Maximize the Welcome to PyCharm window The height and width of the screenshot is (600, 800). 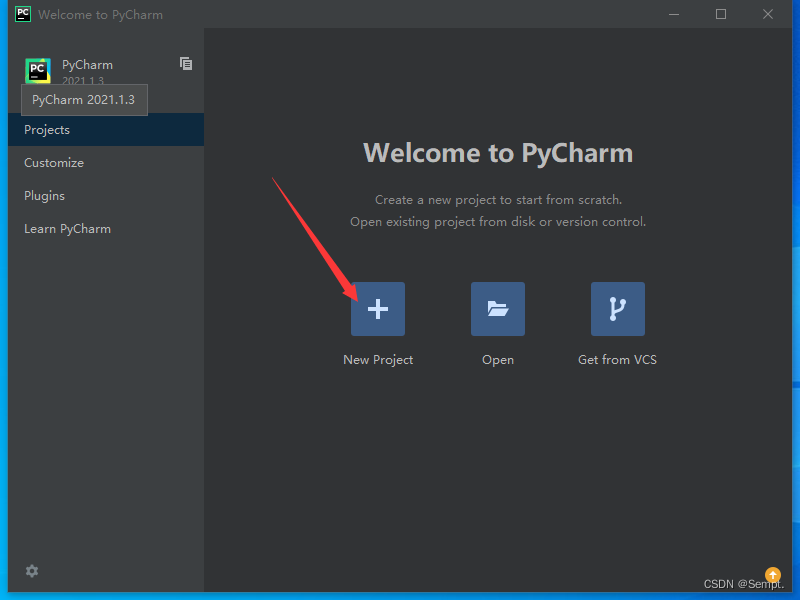721,14
